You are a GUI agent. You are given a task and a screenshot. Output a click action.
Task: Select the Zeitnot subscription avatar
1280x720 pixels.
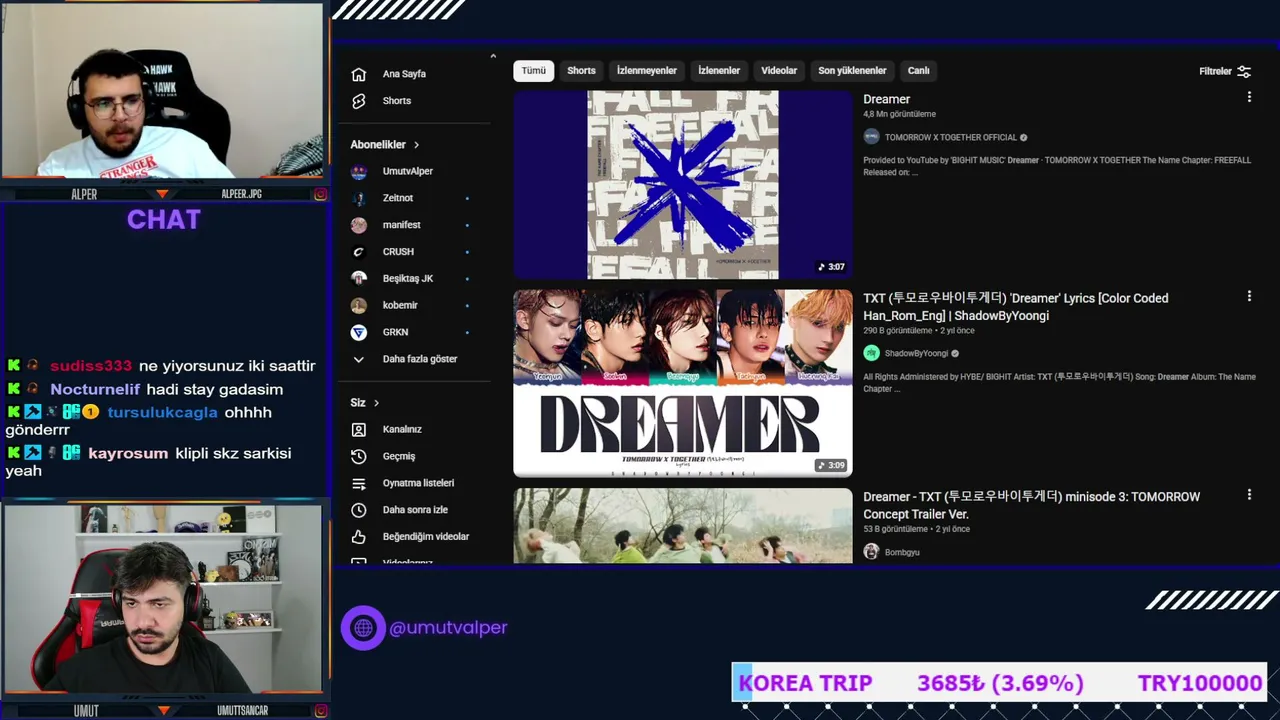click(x=359, y=198)
